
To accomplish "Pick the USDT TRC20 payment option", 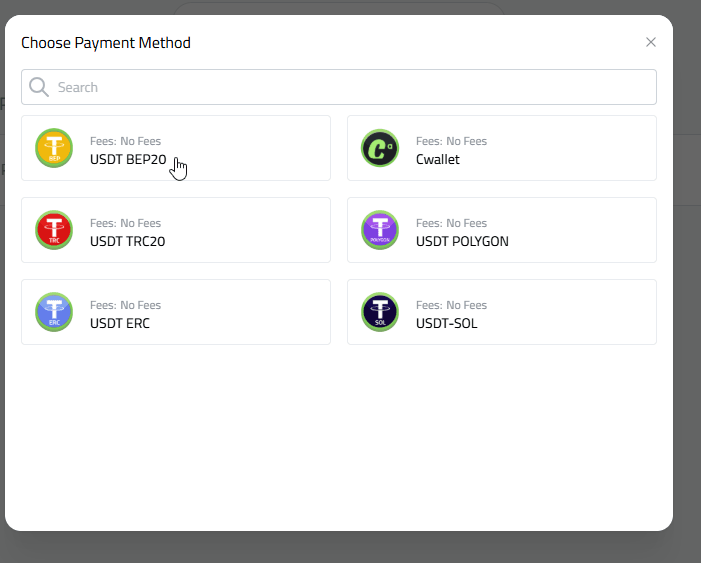I will (176, 230).
